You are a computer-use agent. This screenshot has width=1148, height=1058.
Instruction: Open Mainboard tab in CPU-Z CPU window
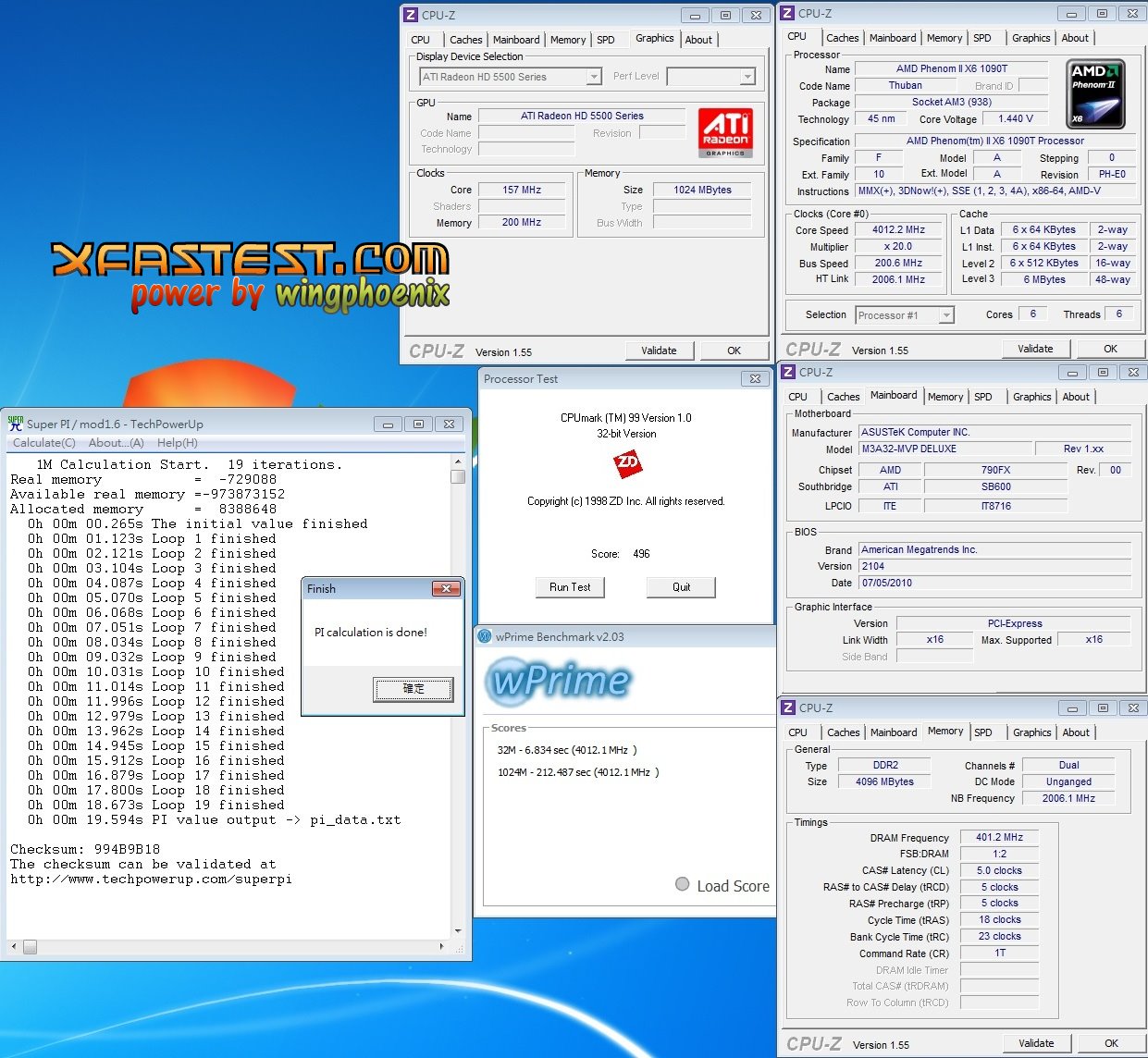tap(893, 38)
